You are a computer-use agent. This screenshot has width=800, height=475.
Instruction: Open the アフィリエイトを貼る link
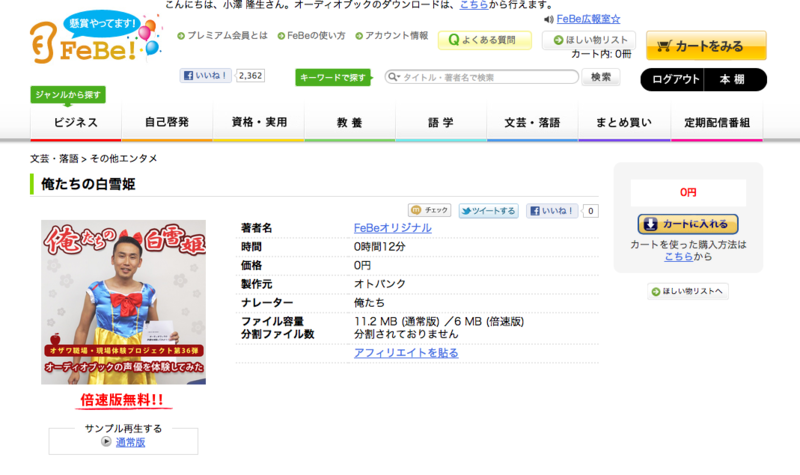point(406,353)
